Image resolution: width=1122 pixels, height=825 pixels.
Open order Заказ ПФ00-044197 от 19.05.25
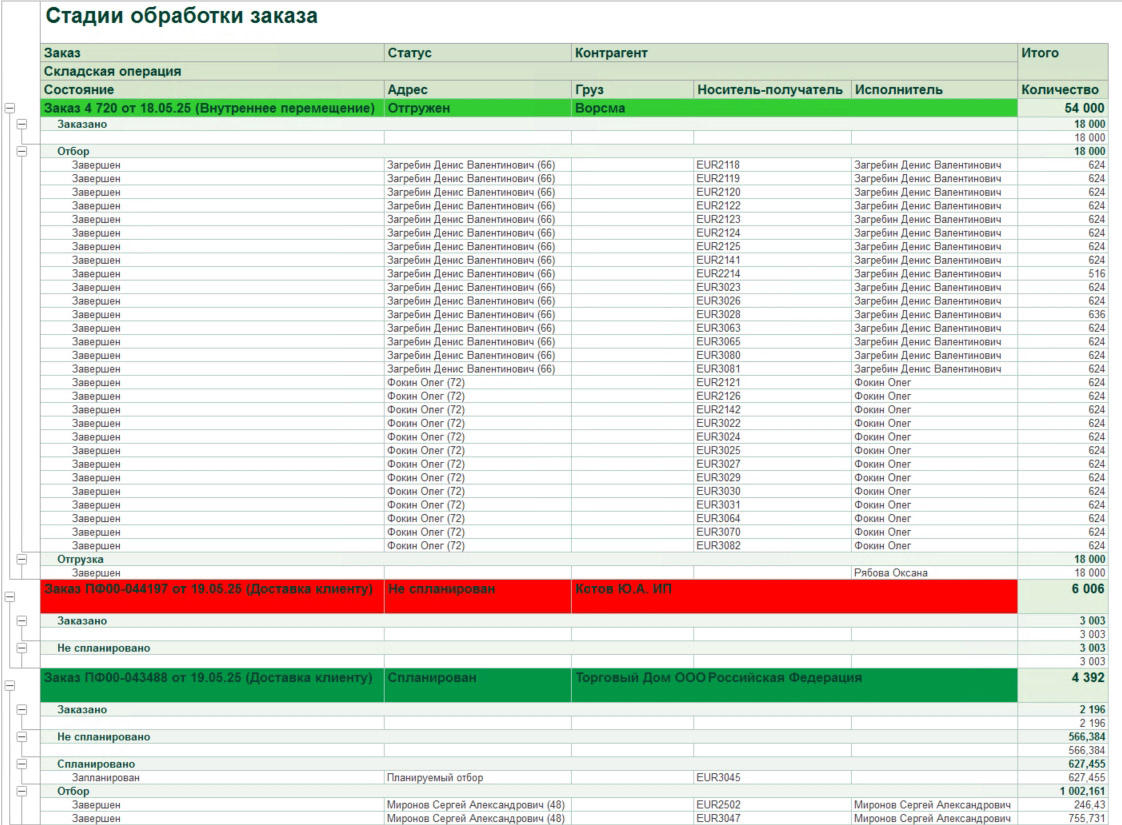(x=213, y=597)
